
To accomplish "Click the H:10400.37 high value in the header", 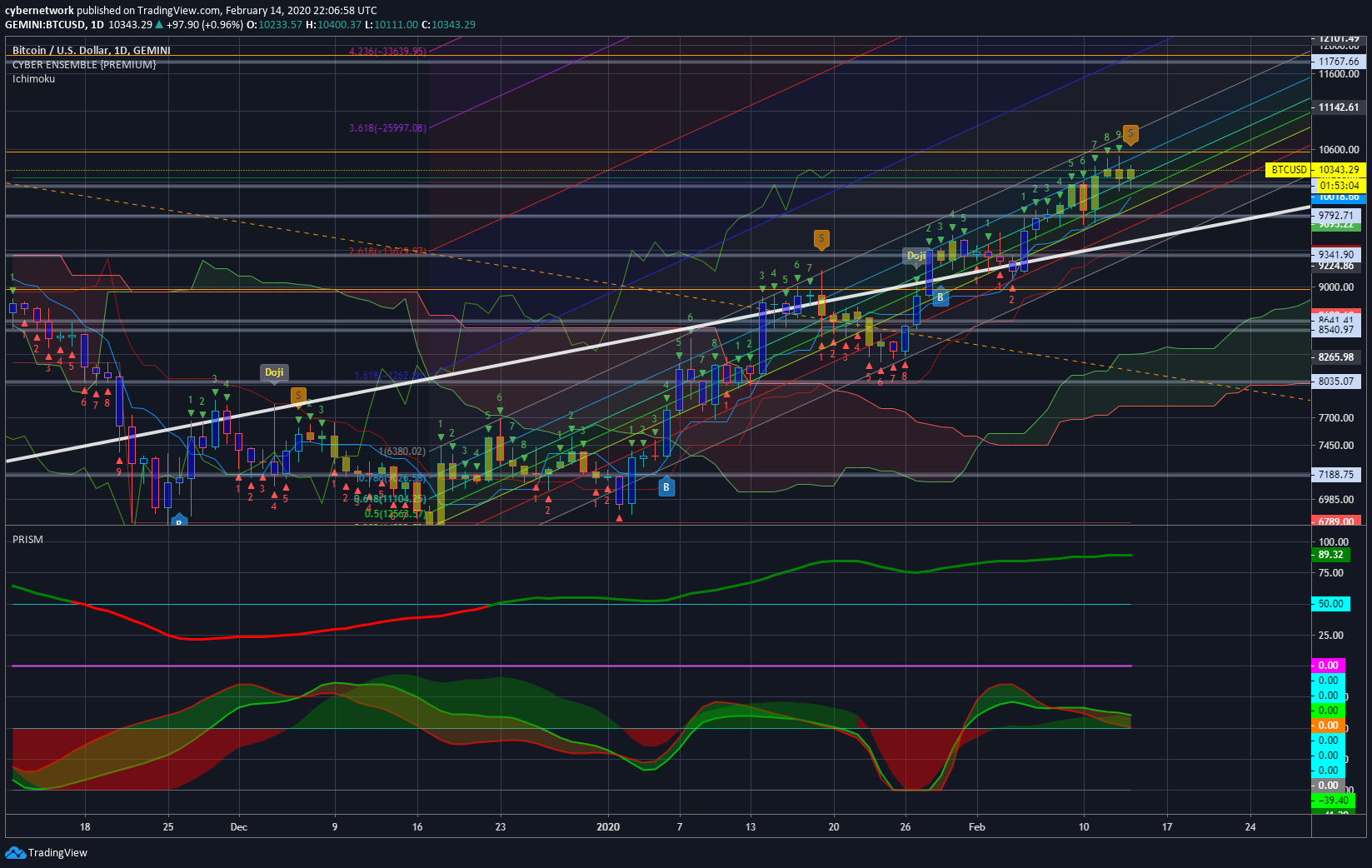I will tap(333, 24).
